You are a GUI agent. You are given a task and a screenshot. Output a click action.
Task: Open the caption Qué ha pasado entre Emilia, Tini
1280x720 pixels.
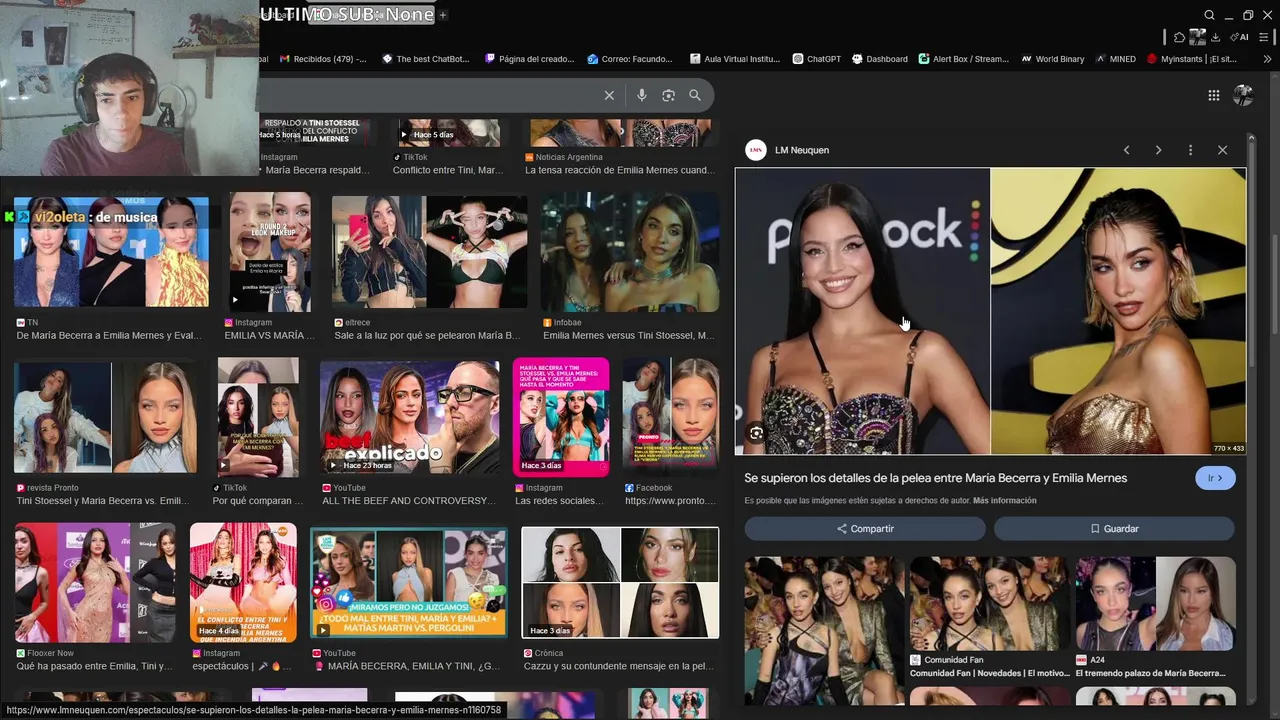[x=95, y=665]
